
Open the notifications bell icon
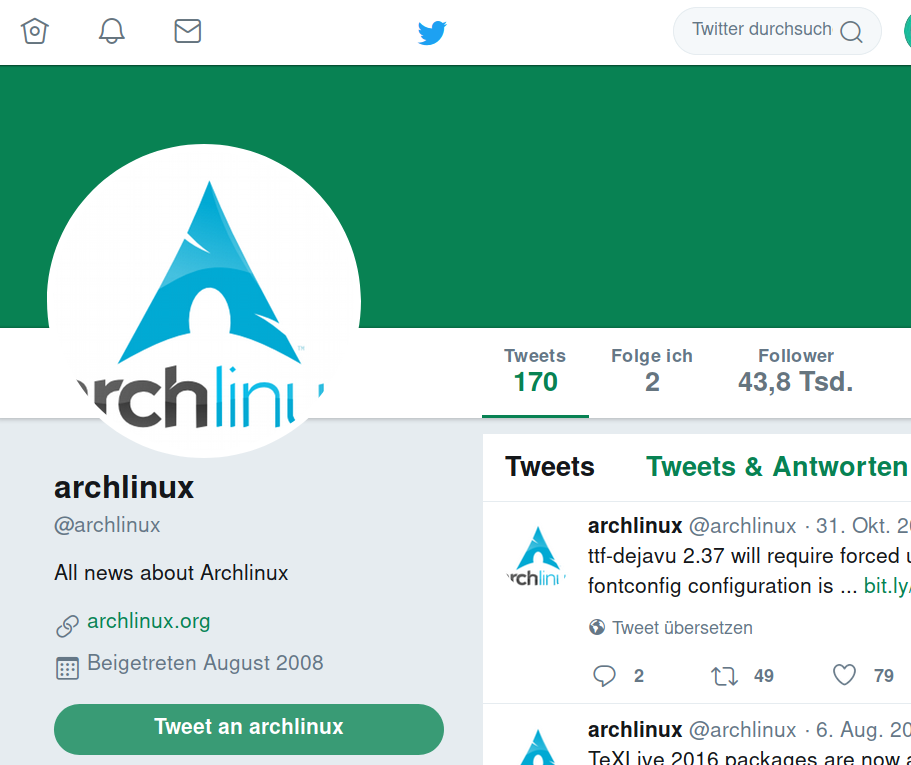(x=112, y=31)
